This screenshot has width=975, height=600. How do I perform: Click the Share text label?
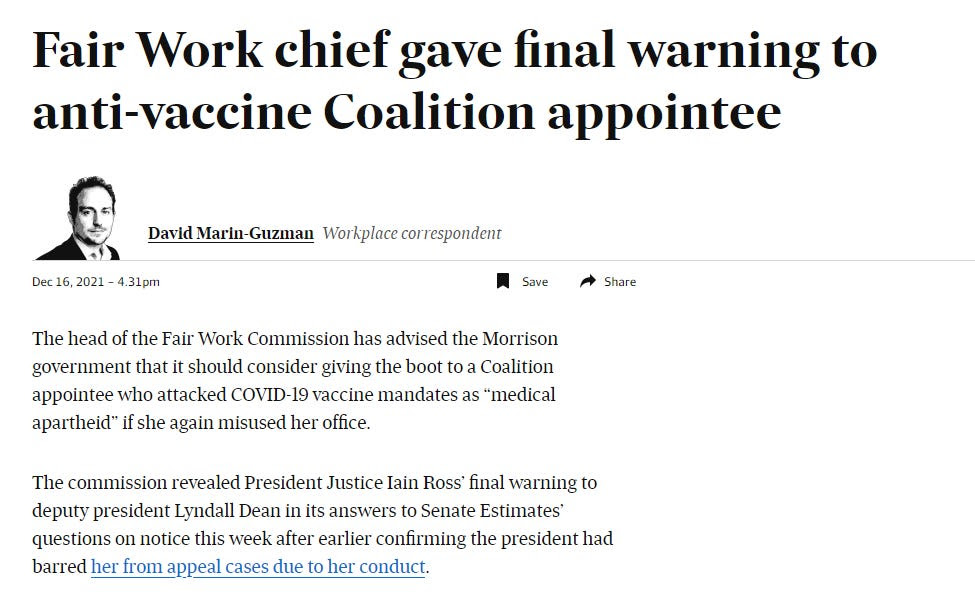coord(620,282)
